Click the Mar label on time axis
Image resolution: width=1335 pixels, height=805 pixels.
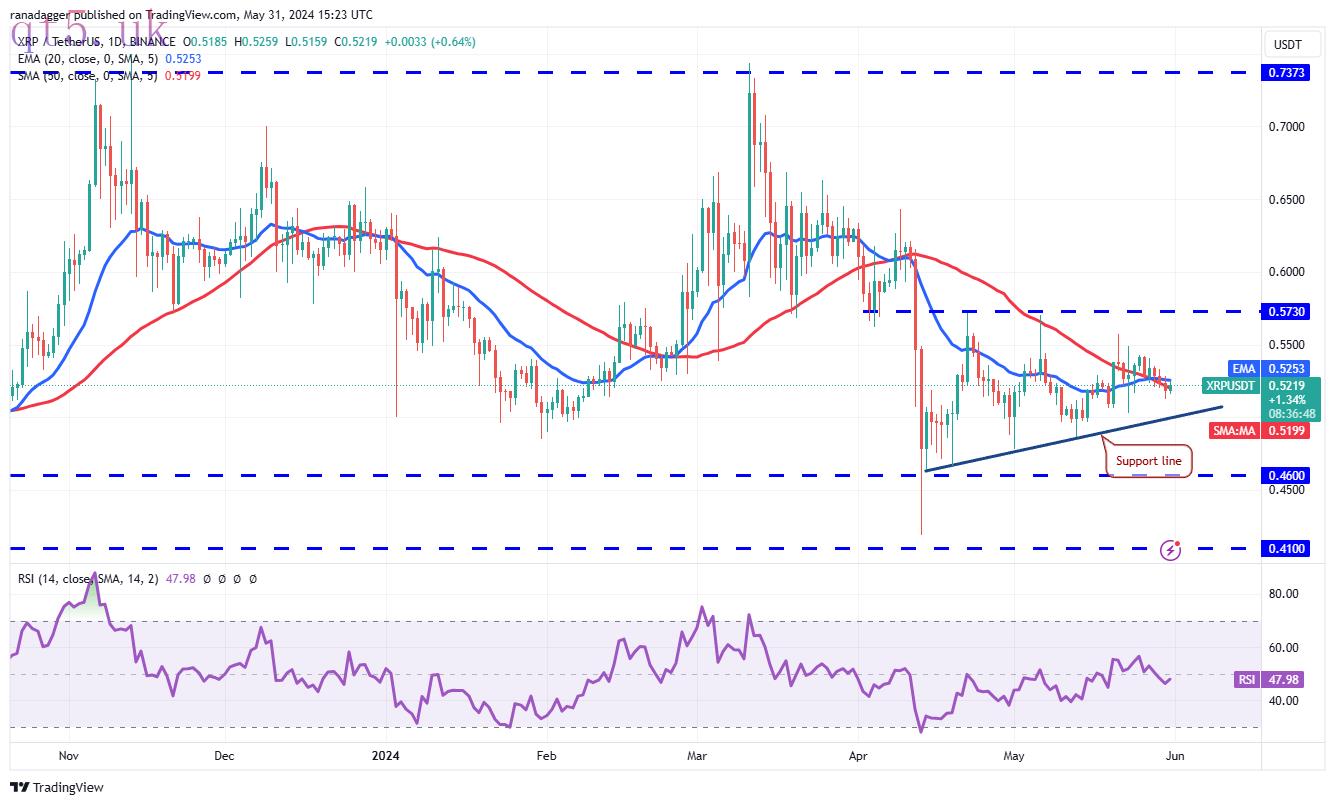tap(696, 756)
